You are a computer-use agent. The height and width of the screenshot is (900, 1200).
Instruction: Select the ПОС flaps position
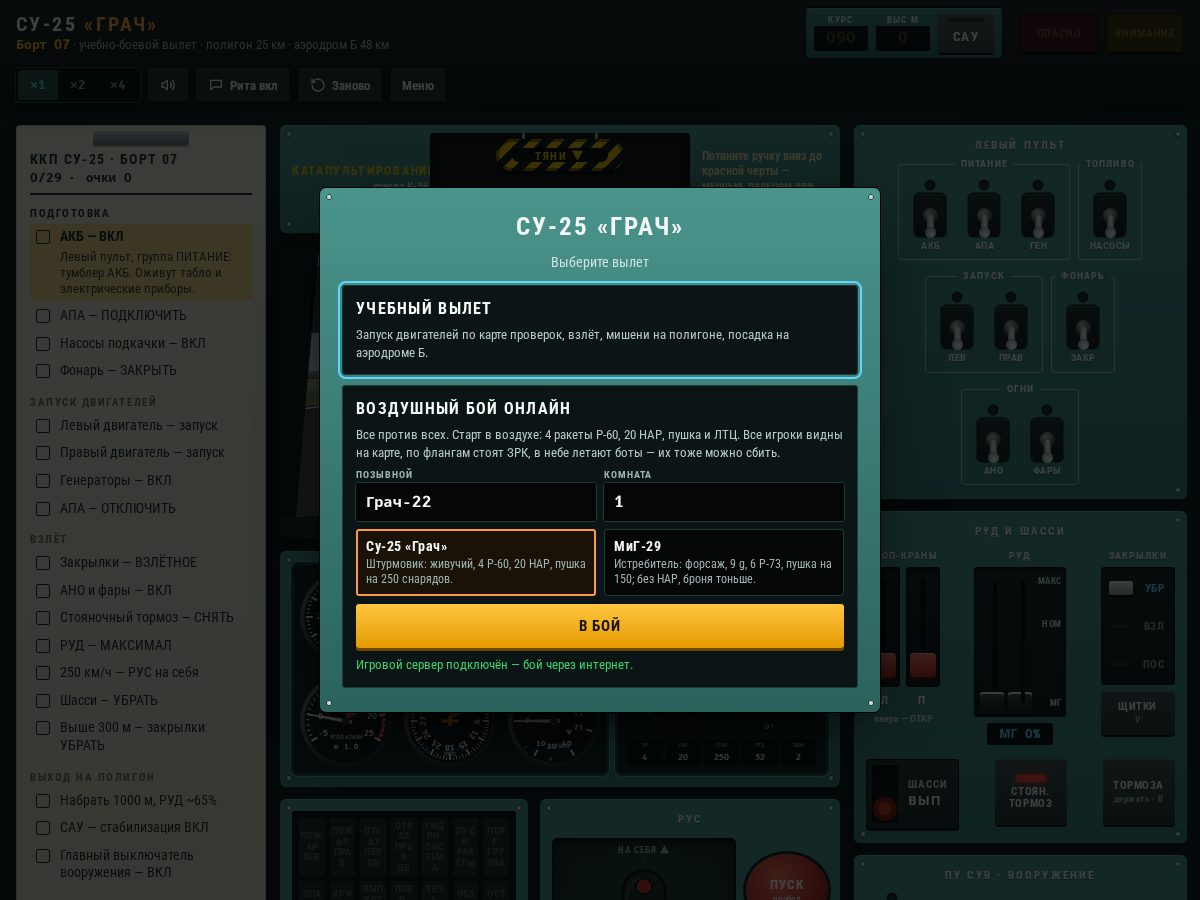tap(1138, 664)
